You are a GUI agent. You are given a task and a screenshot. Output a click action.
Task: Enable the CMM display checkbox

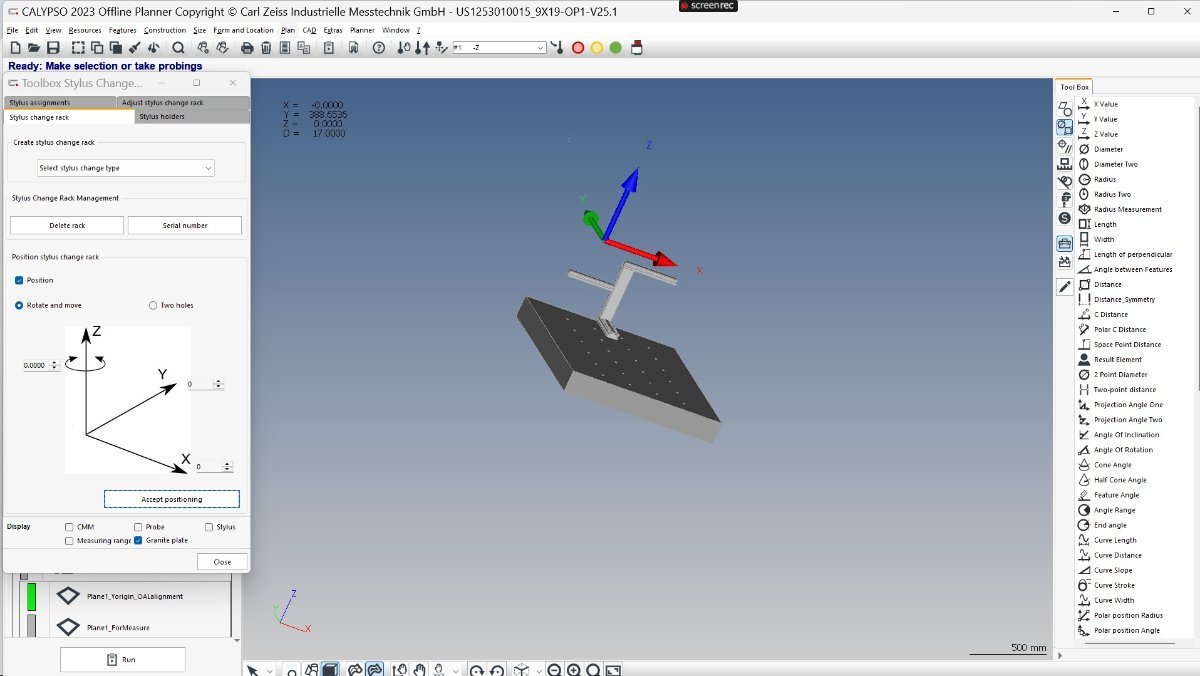pyautogui.click(x=69, y=526)
